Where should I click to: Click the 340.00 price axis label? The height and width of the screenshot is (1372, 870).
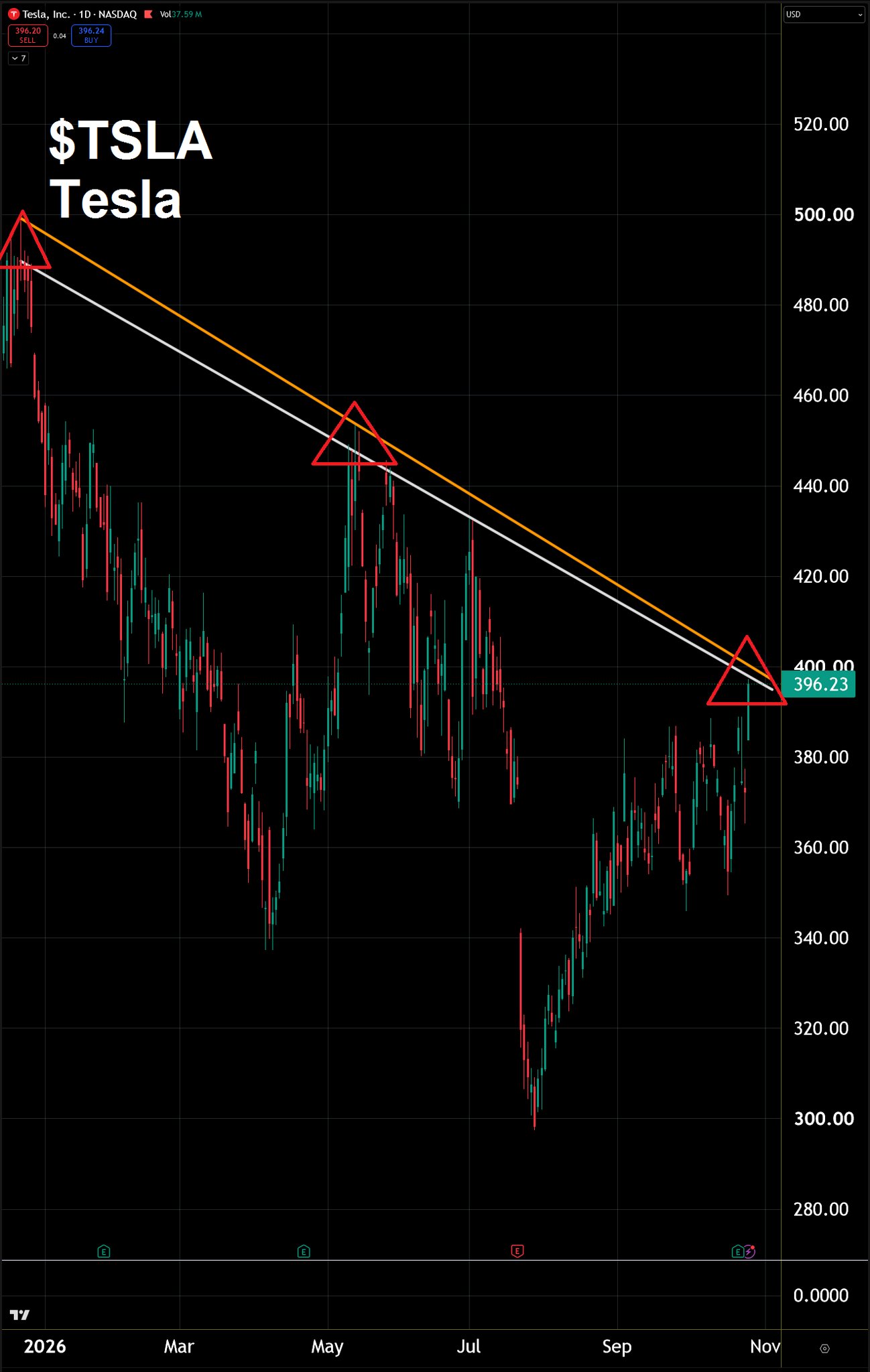821,939
